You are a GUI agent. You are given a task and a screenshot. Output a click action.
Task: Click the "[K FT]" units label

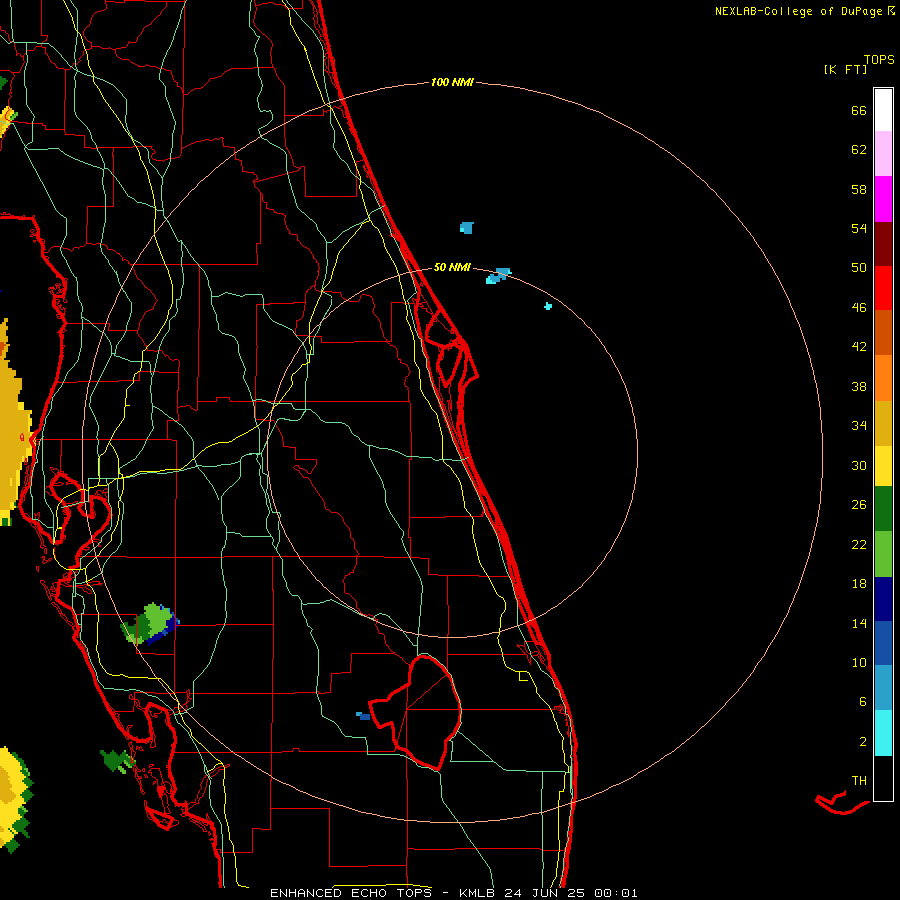(x=845, y=69)
